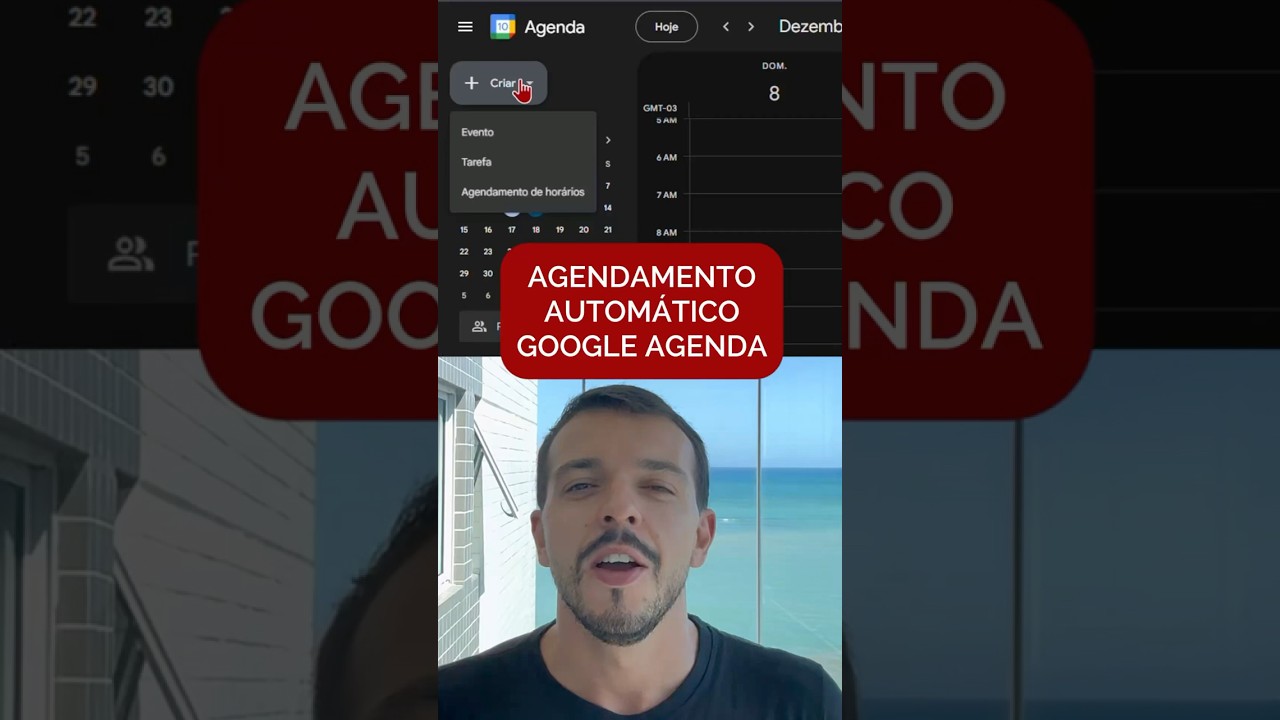
Task: Open the people search icon in the sidebar
Action: (479, 326)
